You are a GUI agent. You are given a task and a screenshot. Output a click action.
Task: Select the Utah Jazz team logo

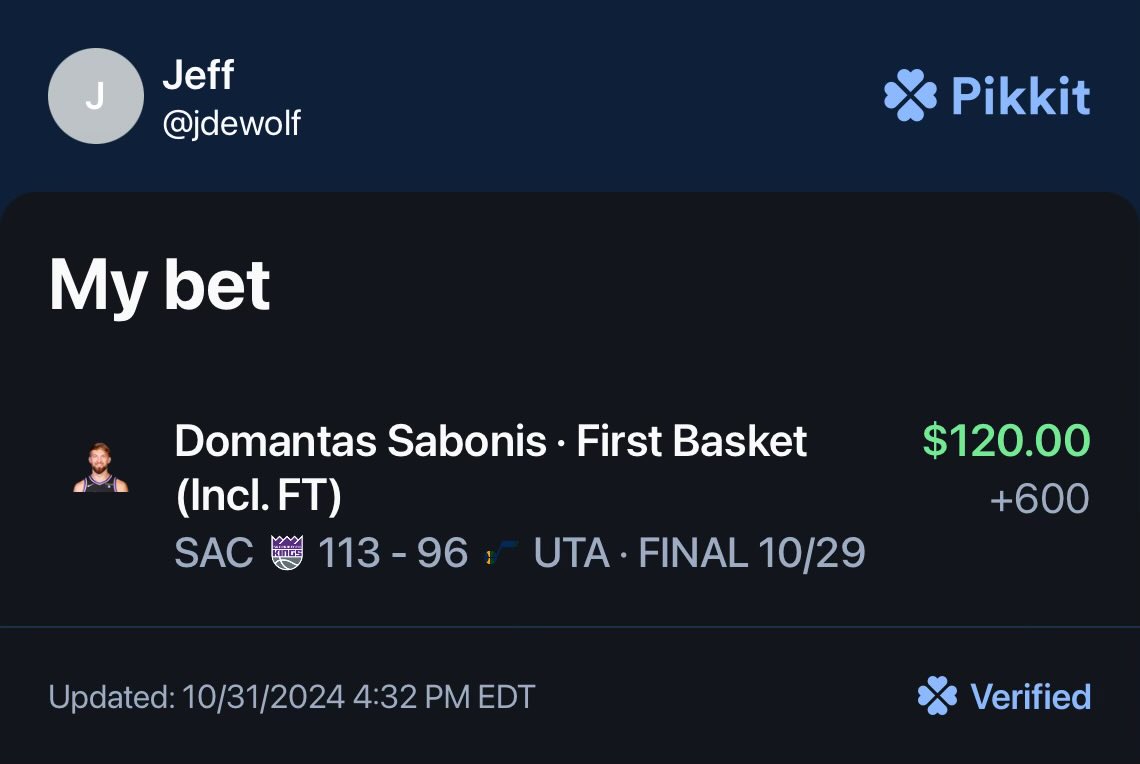tap(501, 553)
